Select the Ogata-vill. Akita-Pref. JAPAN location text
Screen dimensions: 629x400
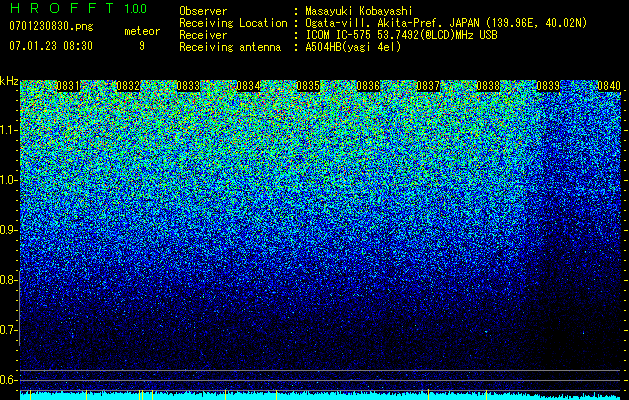tap(446, 23)
